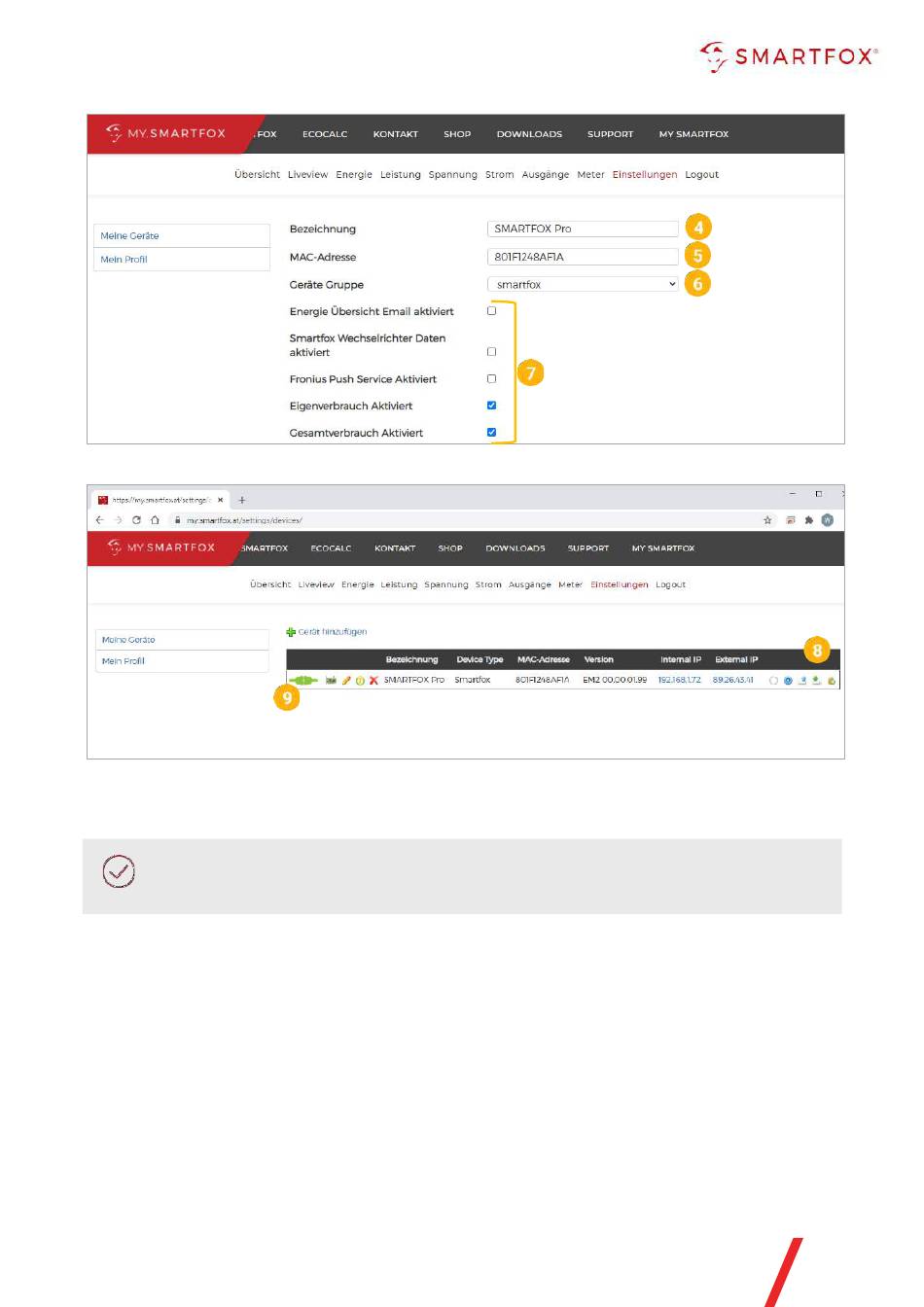Open the browser profile avatar
This screenshot has width=924, height=1307.
click(x=828, y=520)
